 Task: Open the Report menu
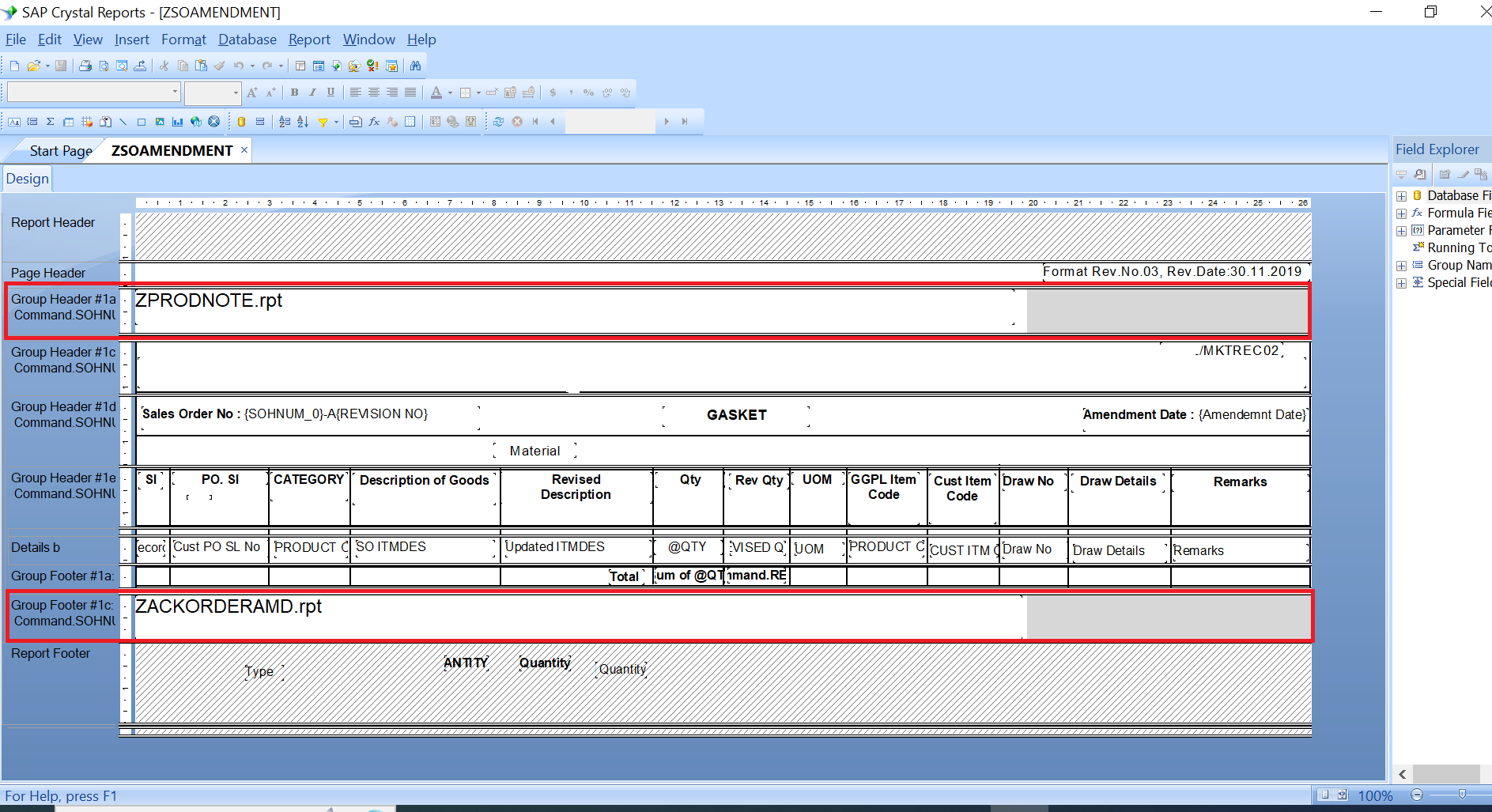(x=309, y=40)
